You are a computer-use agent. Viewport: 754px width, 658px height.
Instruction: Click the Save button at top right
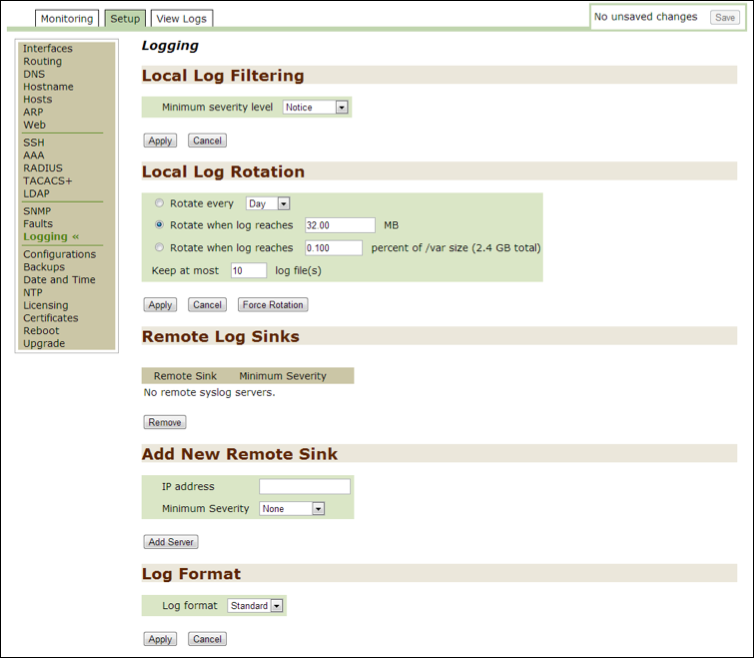pyautogui.click(x=724, y=17)
